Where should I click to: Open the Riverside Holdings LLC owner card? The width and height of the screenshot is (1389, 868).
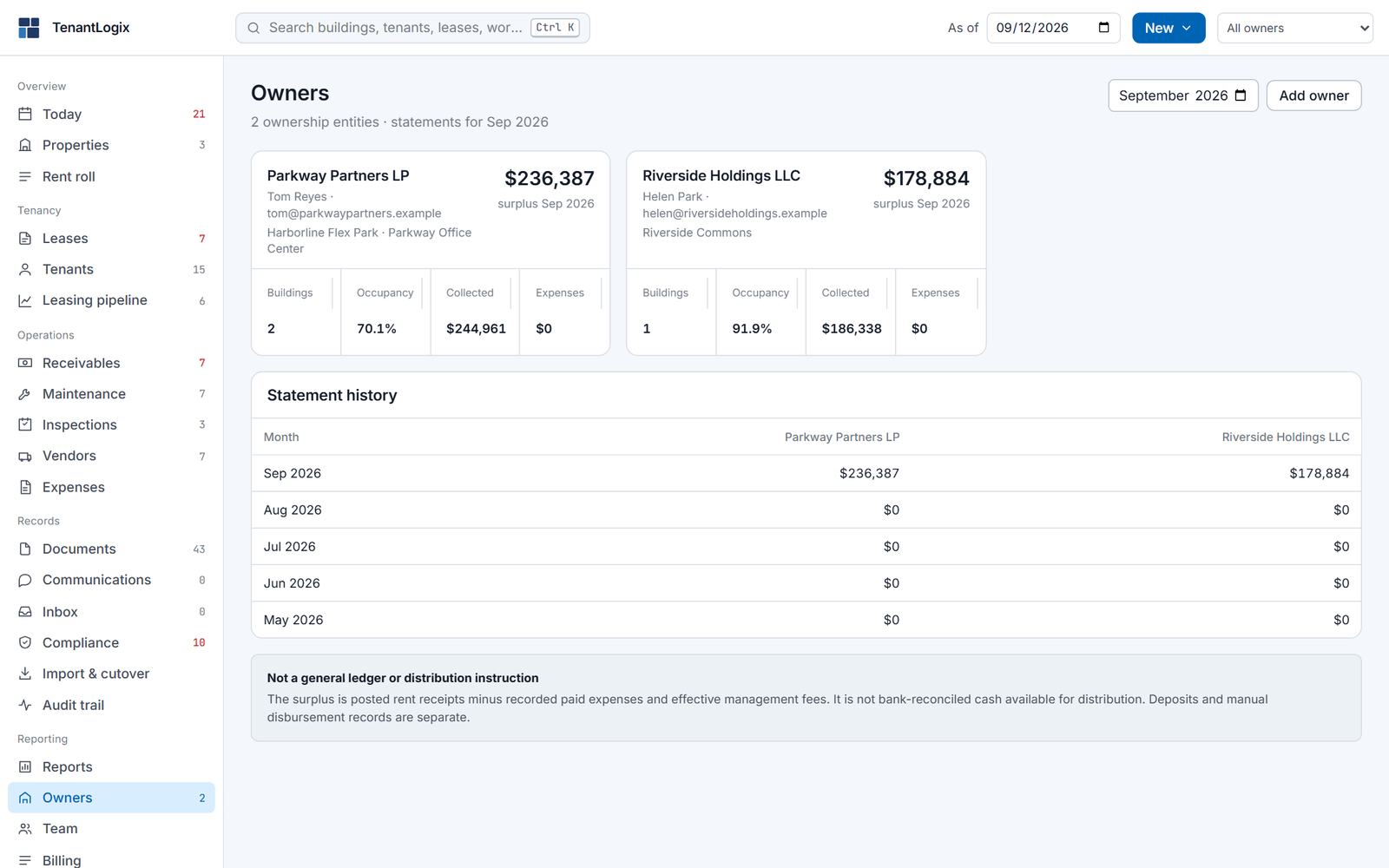[x=806, y=253]
